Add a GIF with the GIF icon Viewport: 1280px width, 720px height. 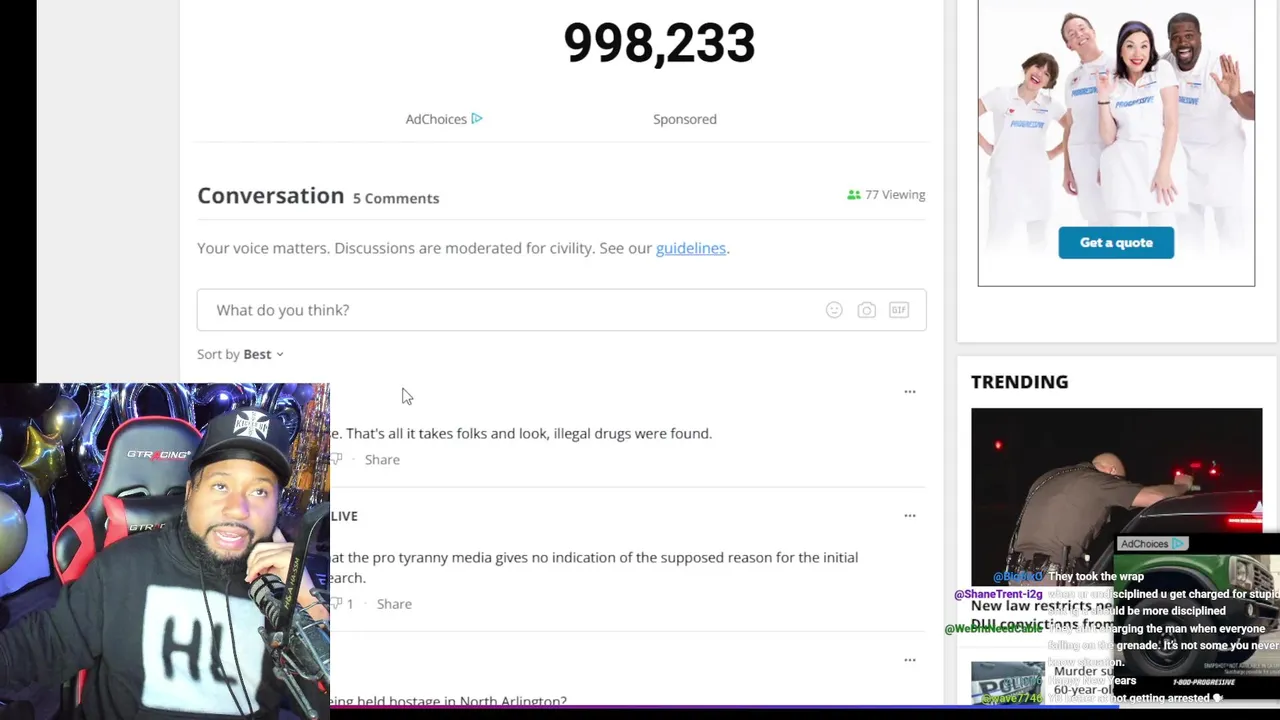pos(899,310)
